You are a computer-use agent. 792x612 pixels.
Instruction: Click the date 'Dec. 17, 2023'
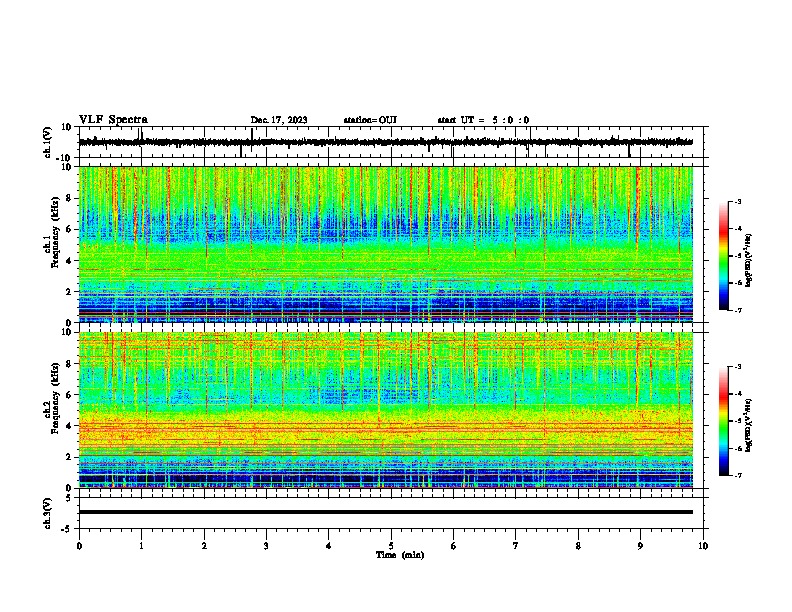click(279, 120)
